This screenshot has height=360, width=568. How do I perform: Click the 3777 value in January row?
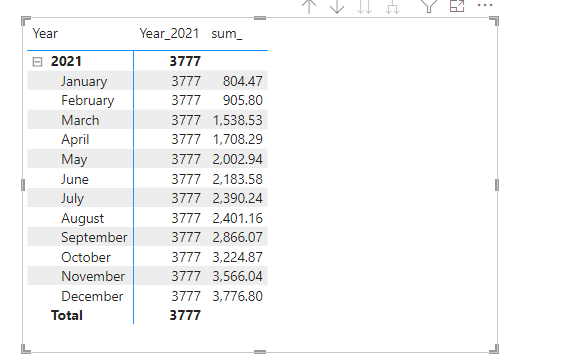pyautogui.click(x=186, y=81)
